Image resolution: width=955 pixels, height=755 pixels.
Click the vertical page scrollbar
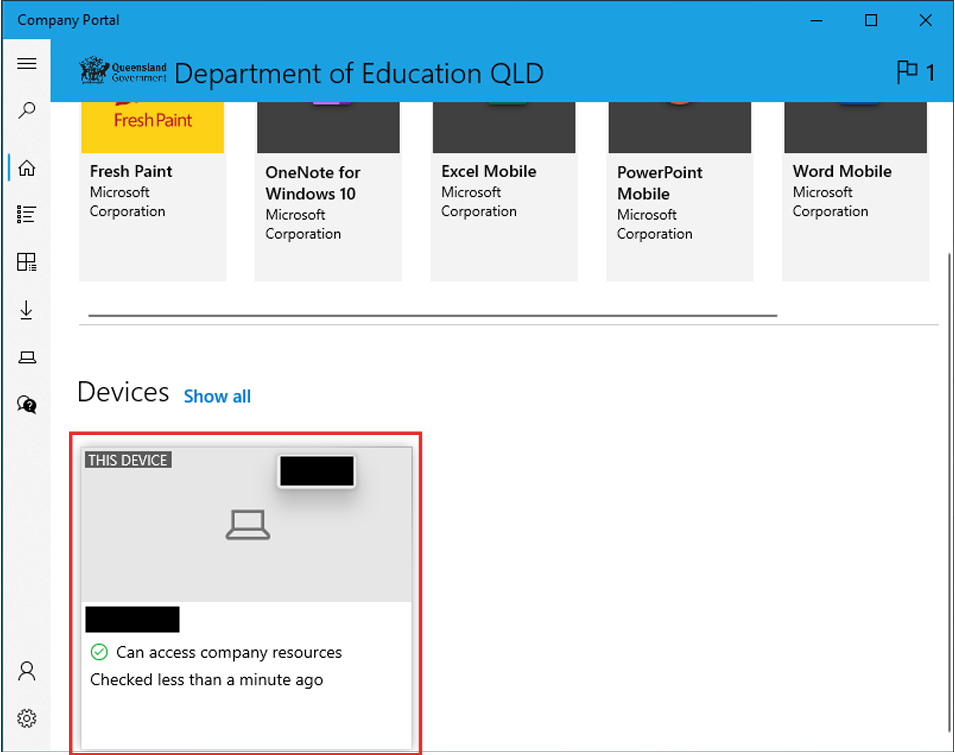tap(949, 493)
